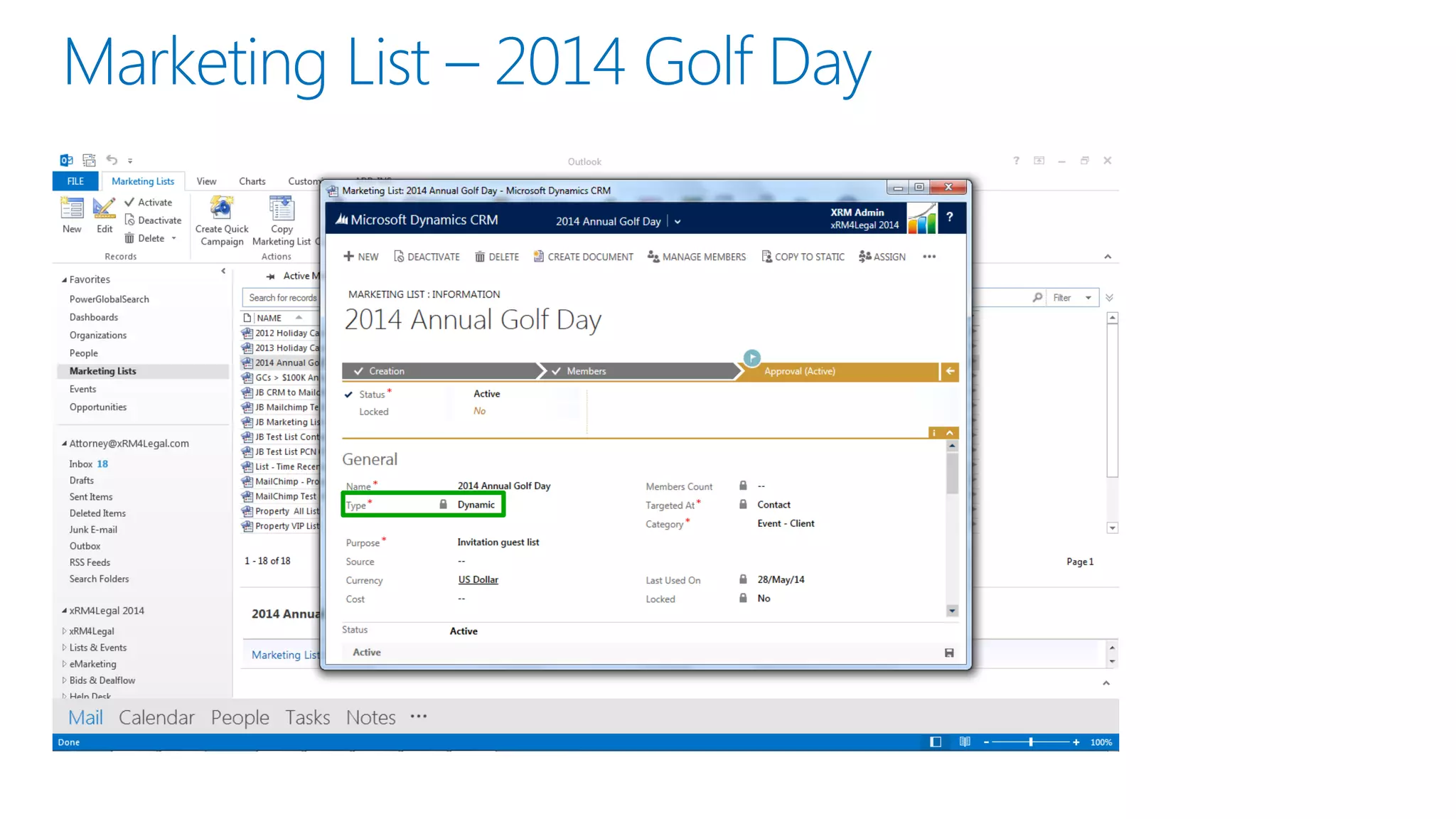
Task: Open the Filter dropdown
Action: [x=1072, y=298]
